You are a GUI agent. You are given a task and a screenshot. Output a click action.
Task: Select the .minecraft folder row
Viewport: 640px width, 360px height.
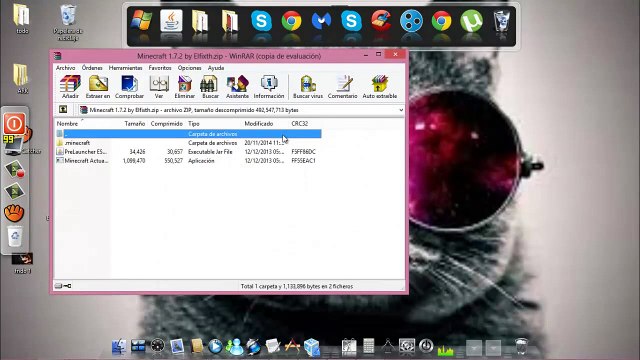click(x=188, y=143)
